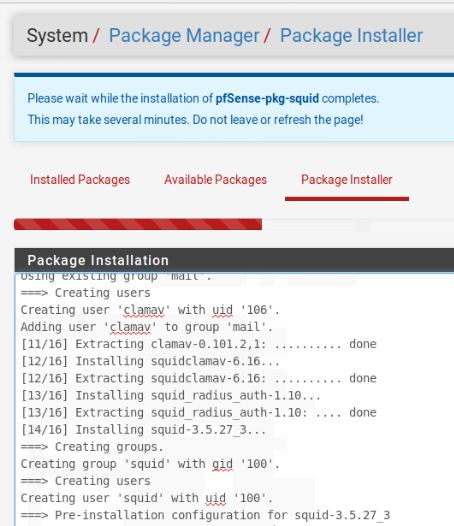
Task: Click the Extracting clamav-0.101.2,1 log line
Action: [199, 344]
